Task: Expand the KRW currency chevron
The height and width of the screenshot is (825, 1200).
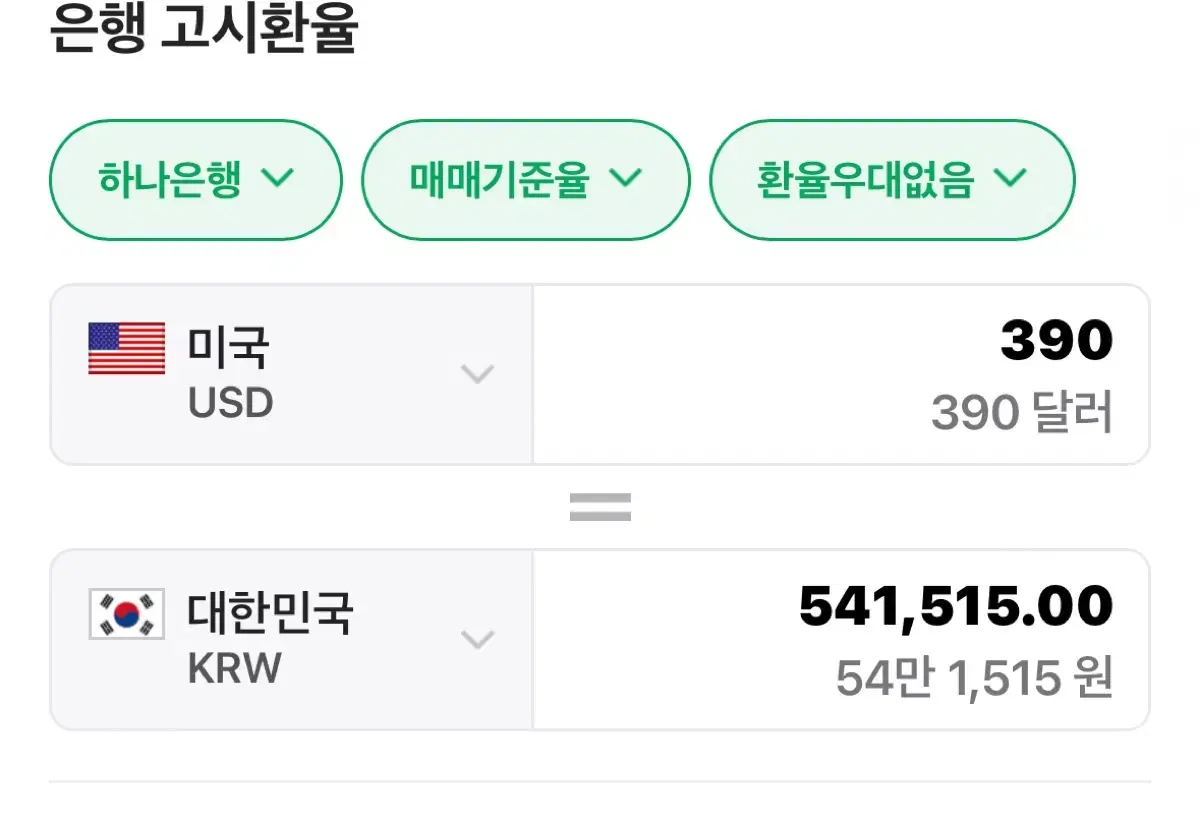Action: click(477, 639)
